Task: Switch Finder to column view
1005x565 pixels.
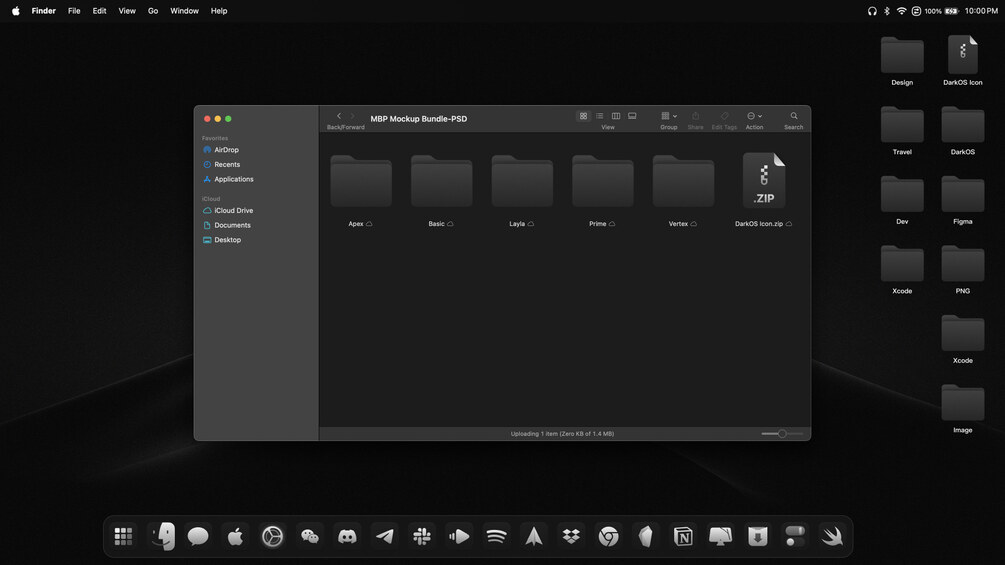Action: tap(616, 116)
